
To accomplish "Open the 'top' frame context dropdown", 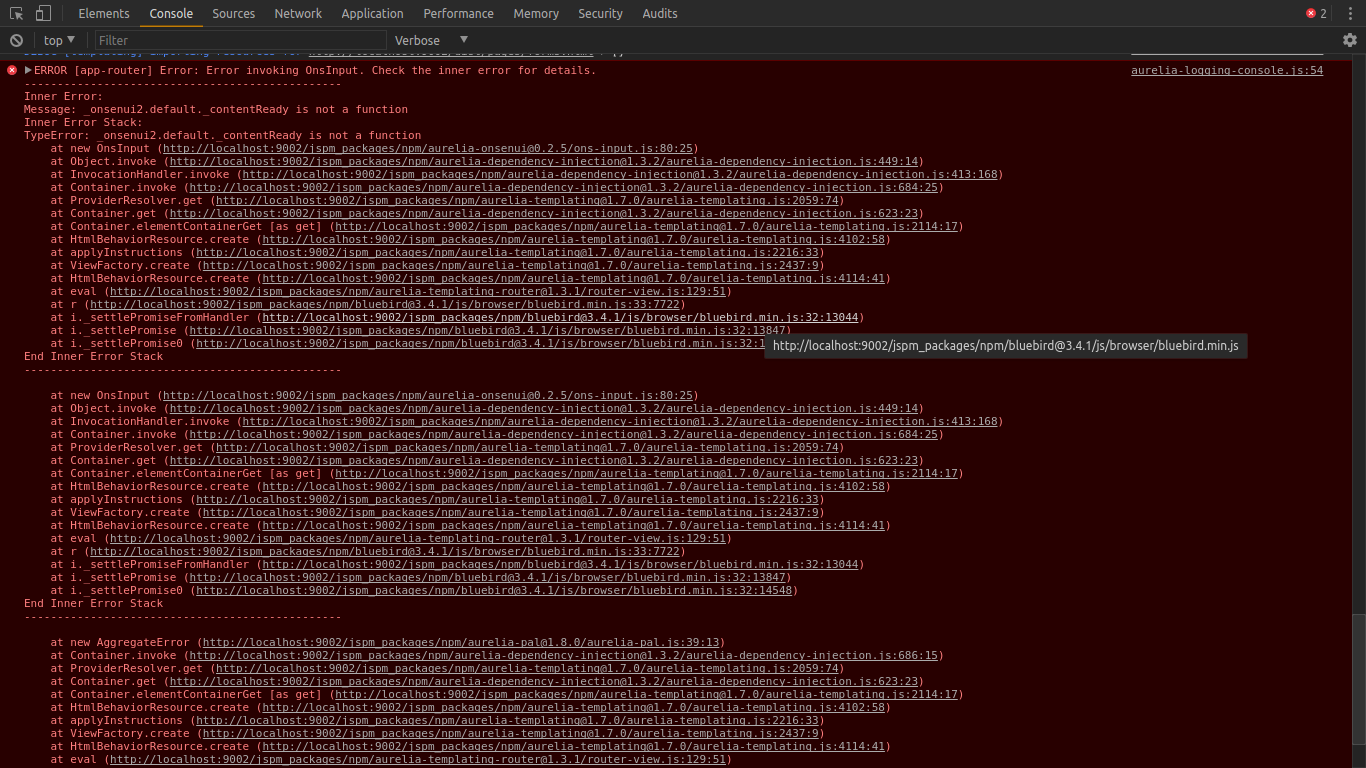I will pos(57,40).
